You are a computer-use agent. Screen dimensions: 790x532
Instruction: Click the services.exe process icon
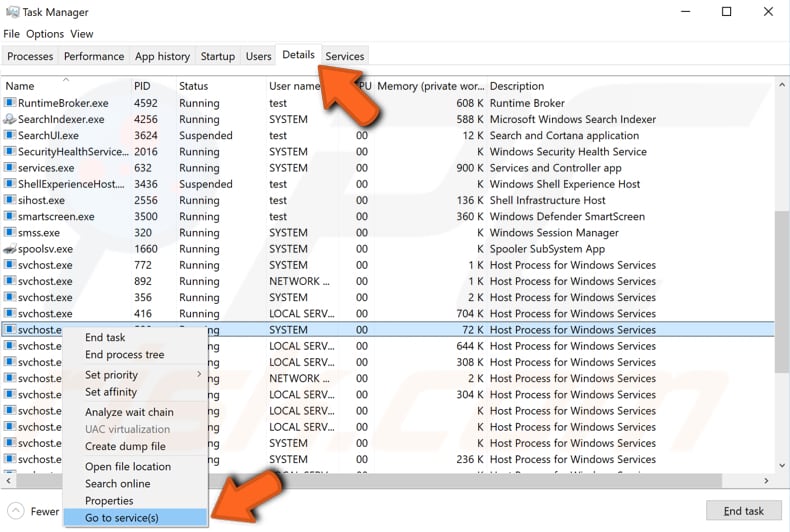(10, 167)
